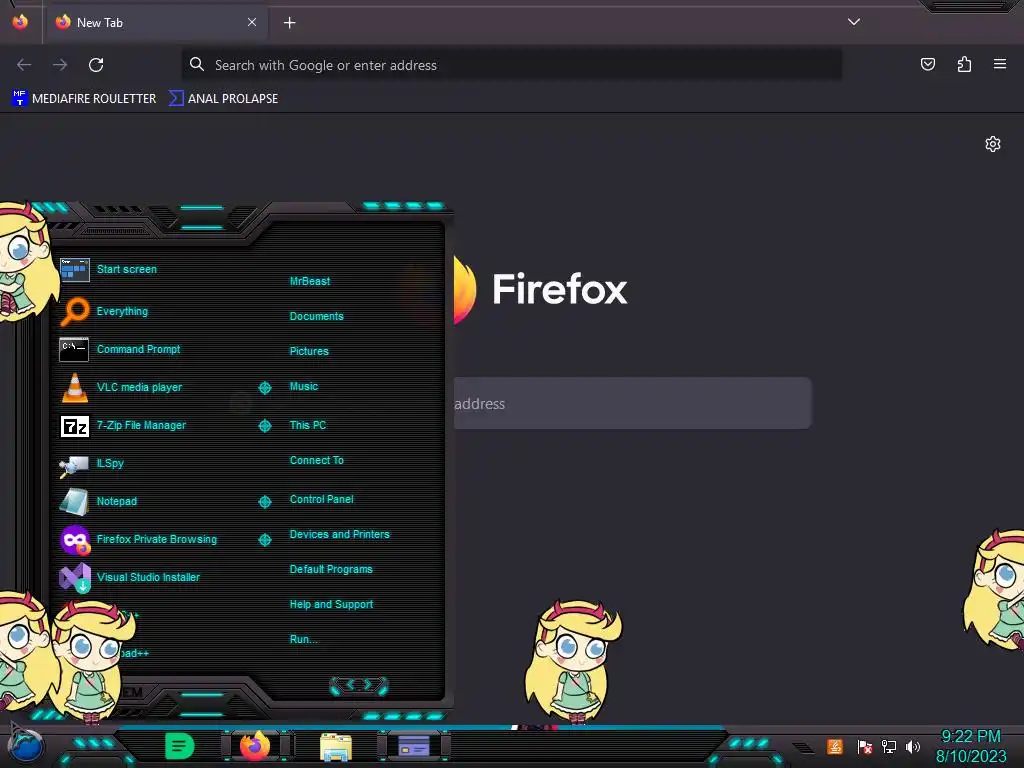The image size is (1024, 768).
Task: Expand Notepad jump list arrow
Action: 264,502
